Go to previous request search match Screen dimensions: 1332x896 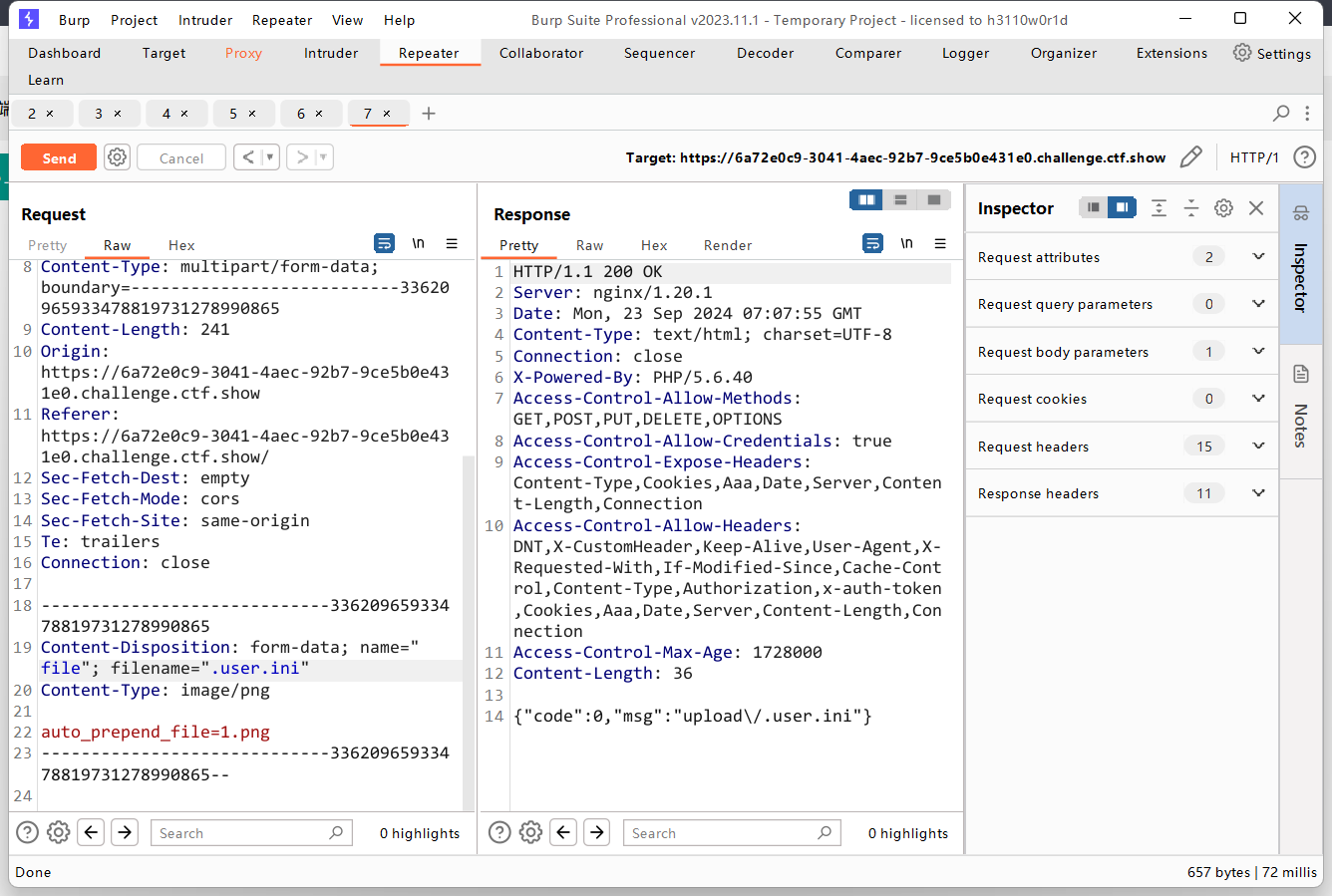coord(92,832)
